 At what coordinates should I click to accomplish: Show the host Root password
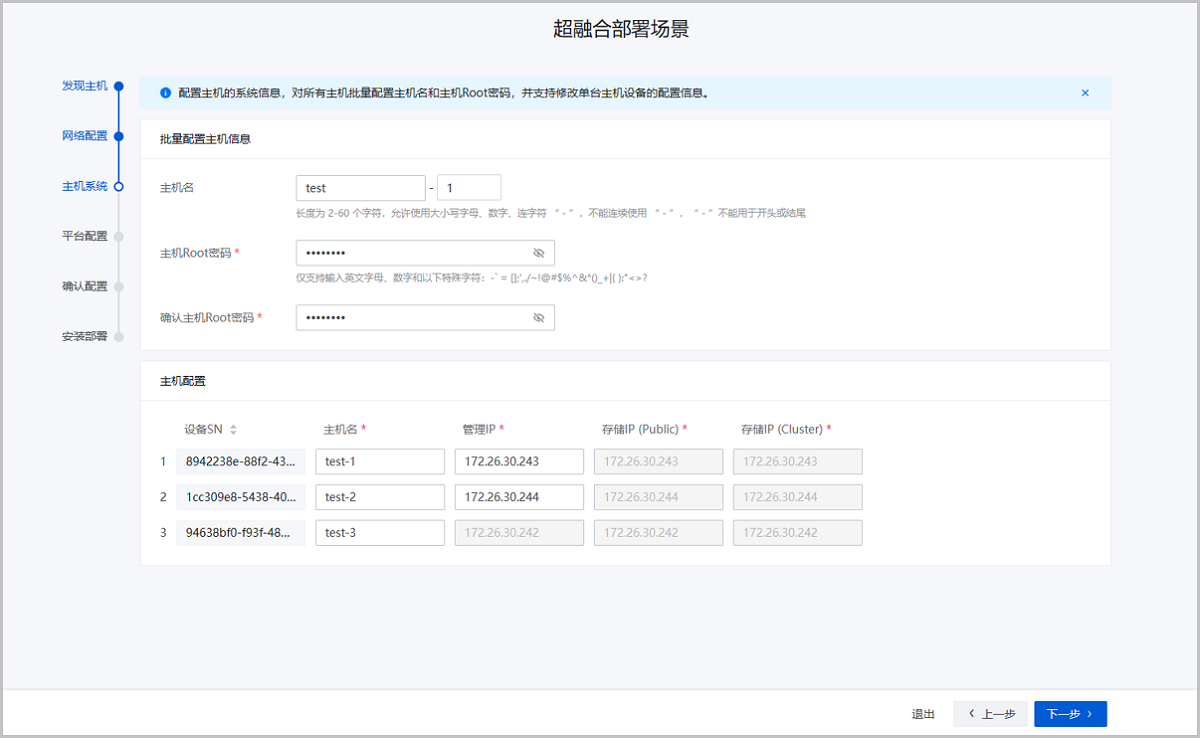point(538,253)
